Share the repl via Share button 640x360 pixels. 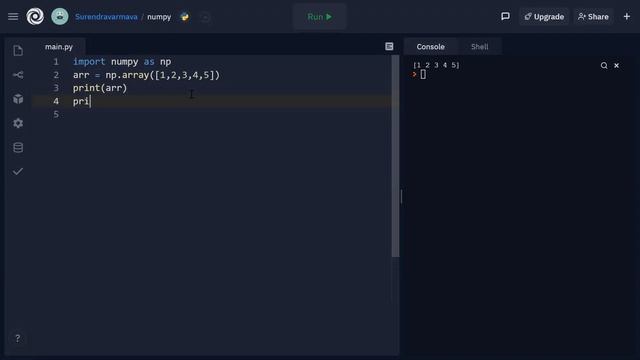point(593,17)
